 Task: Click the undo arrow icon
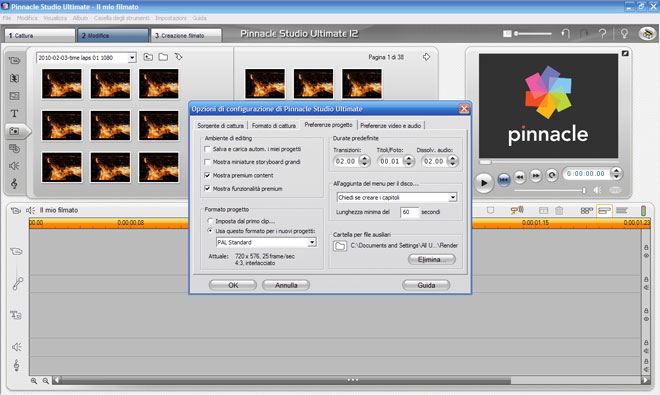point(565,33)
